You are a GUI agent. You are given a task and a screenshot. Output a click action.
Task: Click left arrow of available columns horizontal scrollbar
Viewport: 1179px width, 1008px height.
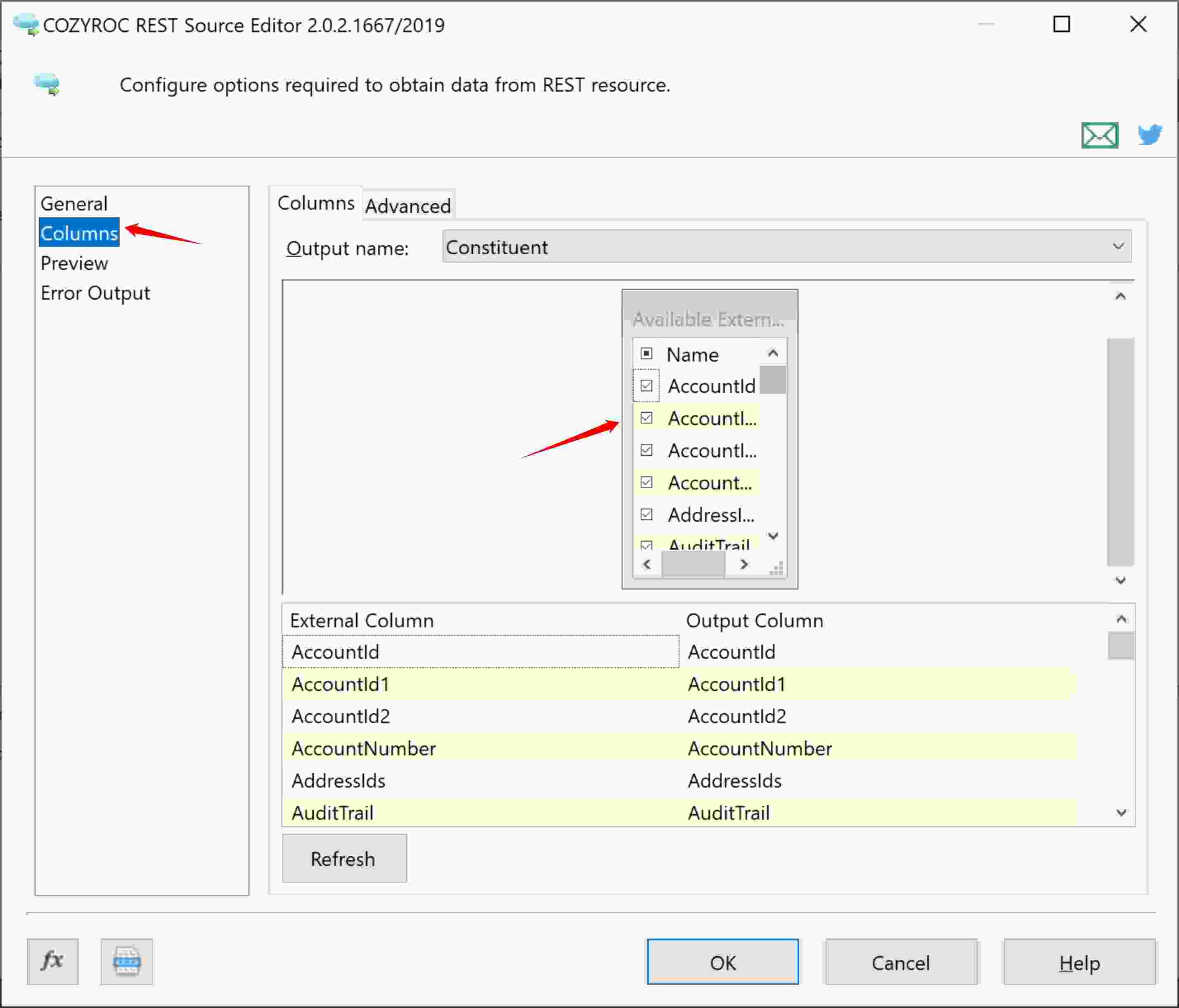pos(646,564)
